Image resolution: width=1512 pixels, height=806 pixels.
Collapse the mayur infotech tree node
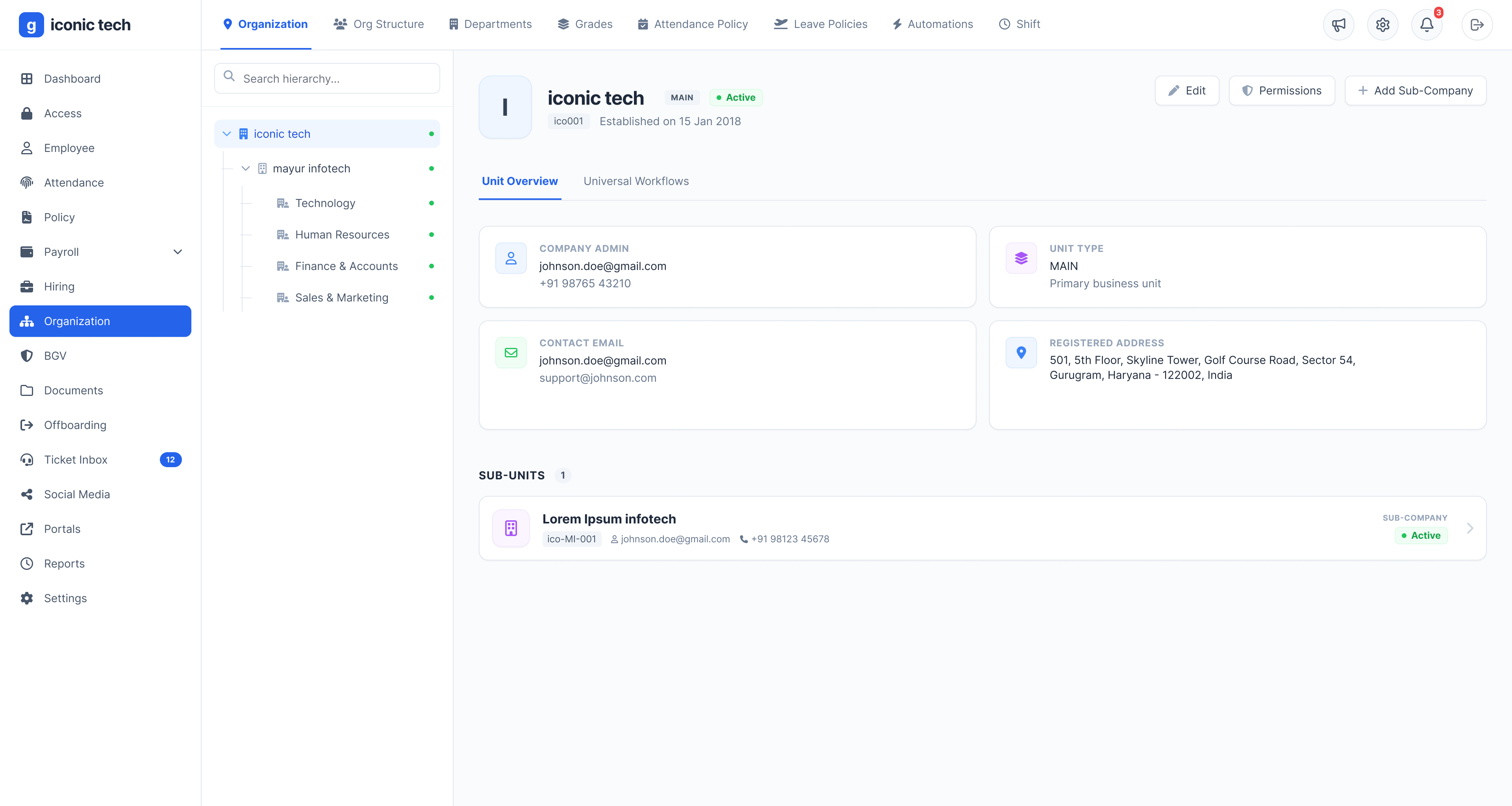245,168
